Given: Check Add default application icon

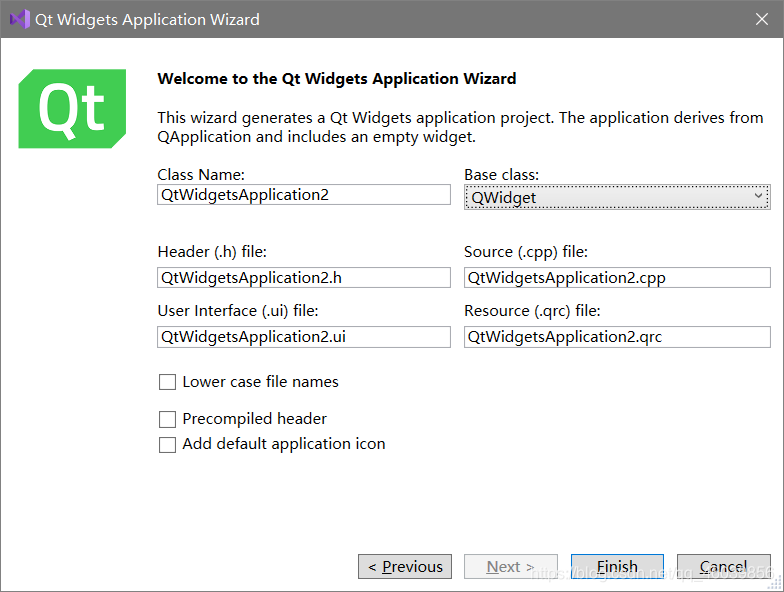Looking at the screenshot, I should (168, 444).
